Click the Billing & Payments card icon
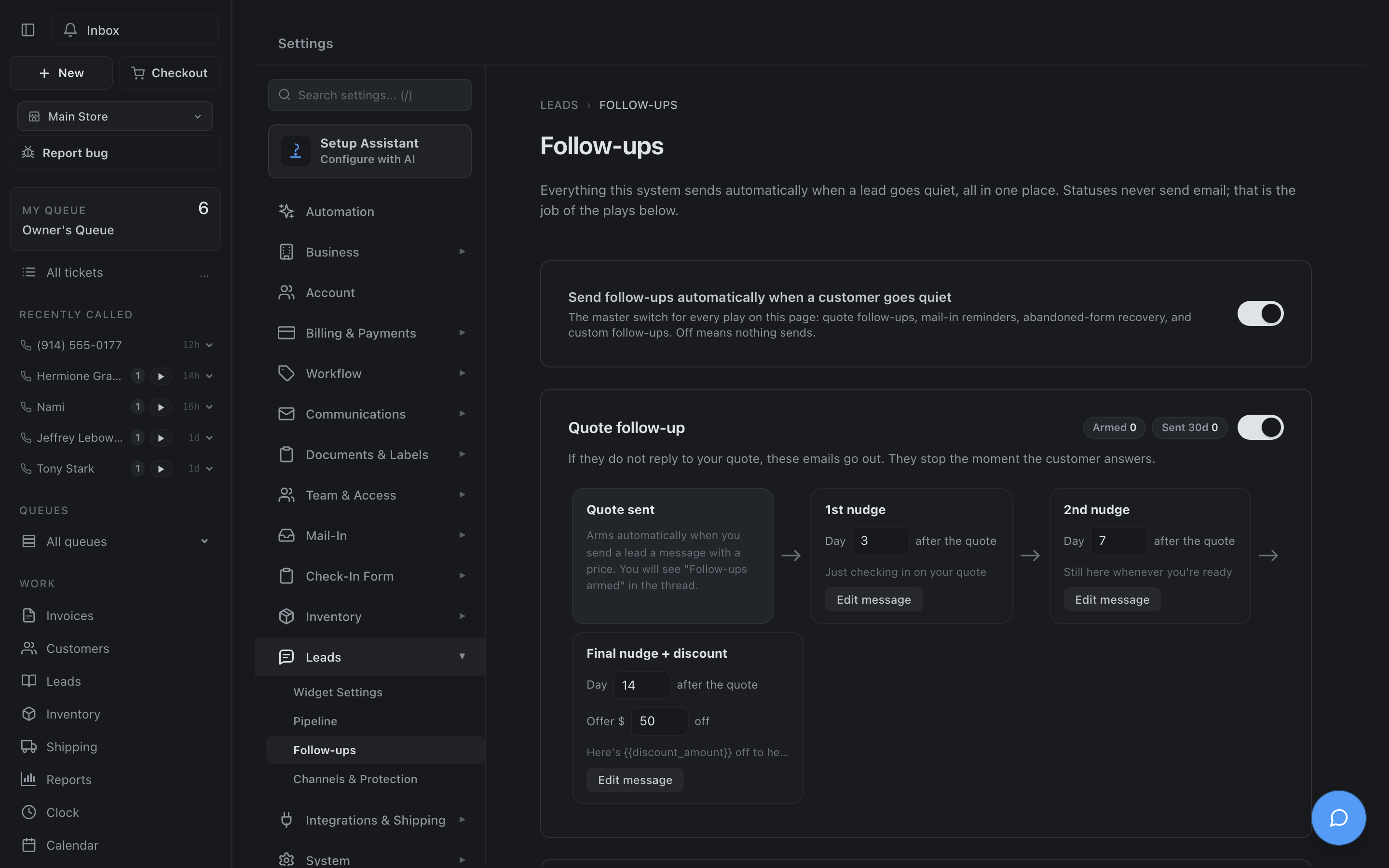 (286, 333)
